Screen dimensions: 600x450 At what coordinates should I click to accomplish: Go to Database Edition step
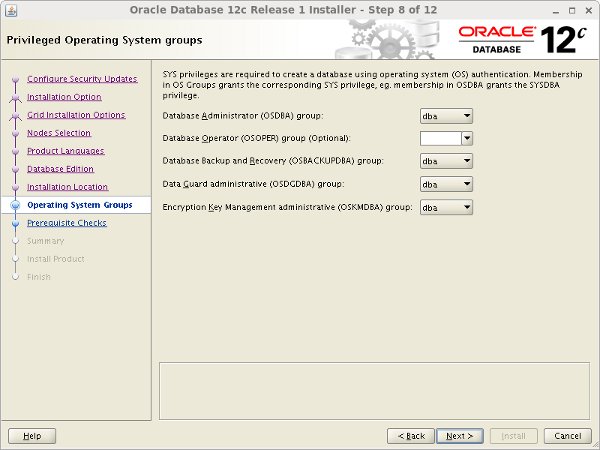click(60, 169)
